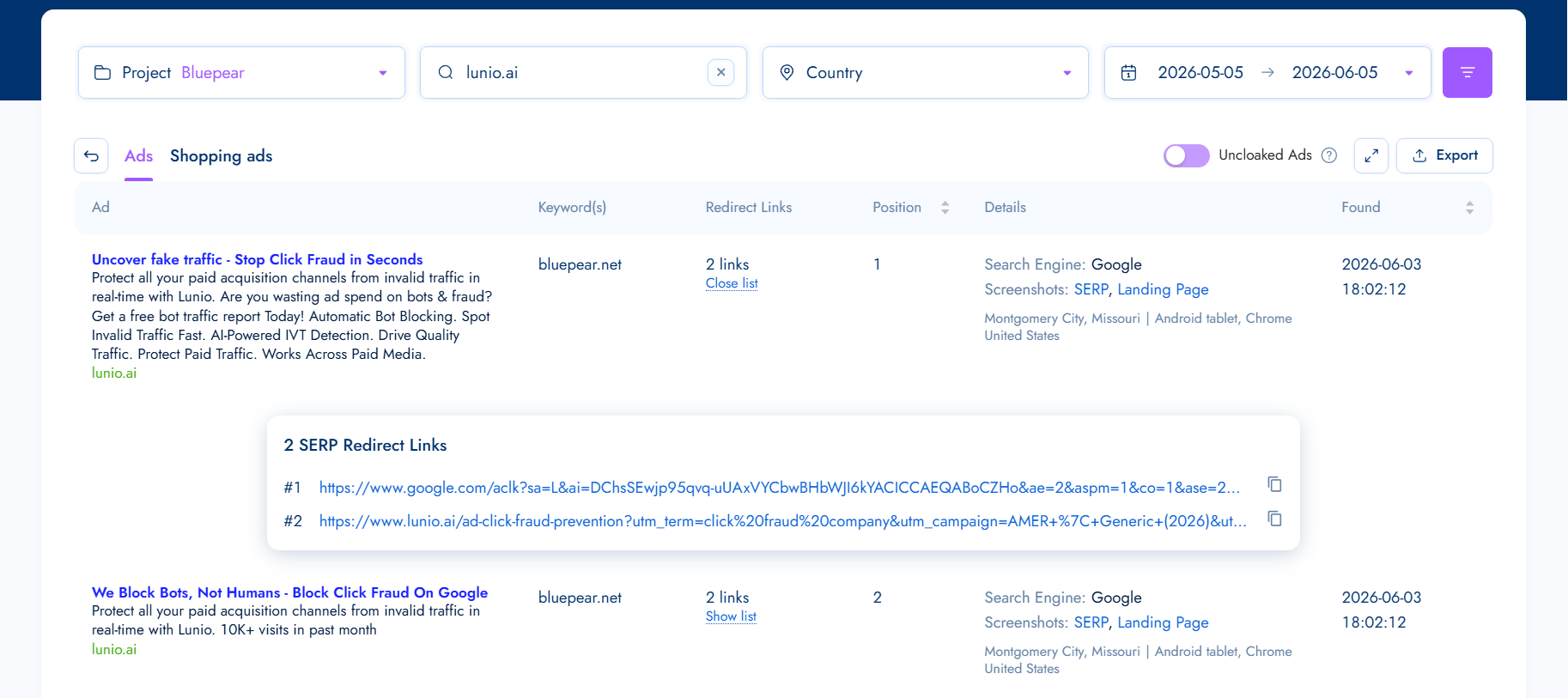Viewport: 1568px width, 698px height.
Task: Open SERP screenshot for position 1 ad
Action: [1091, 289]
